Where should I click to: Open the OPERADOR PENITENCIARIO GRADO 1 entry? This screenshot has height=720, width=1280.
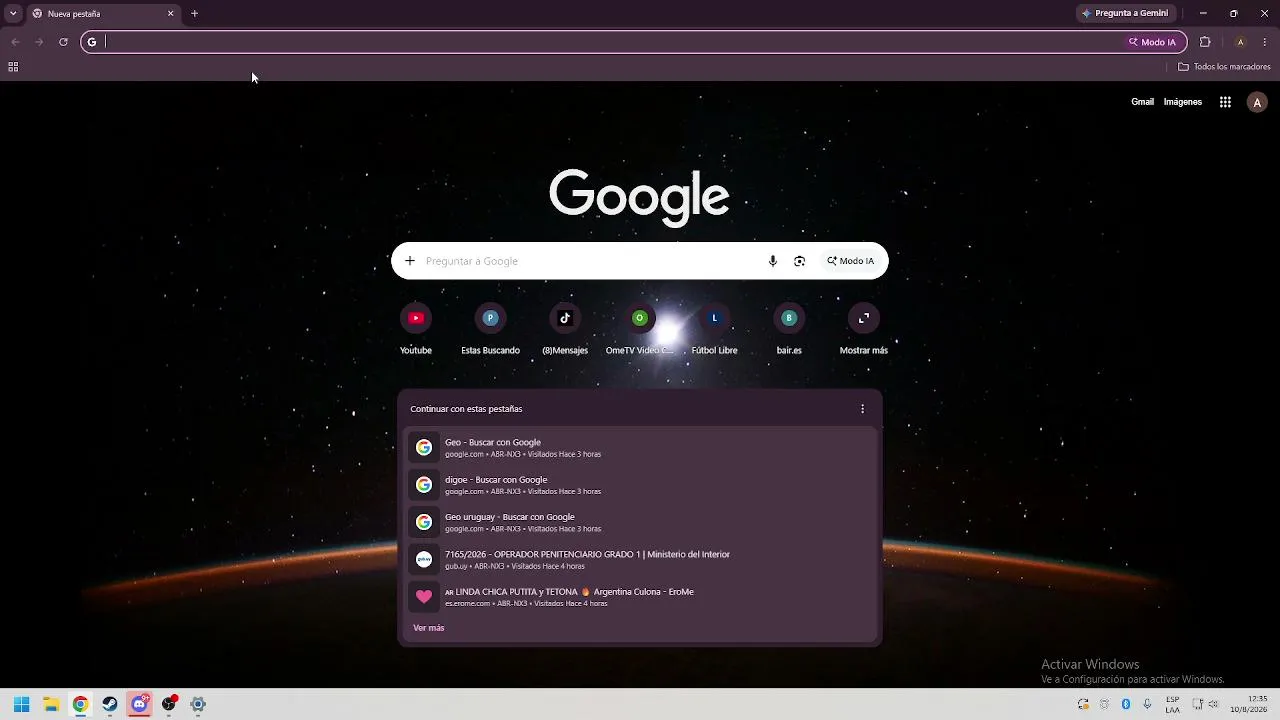click(x=640, y=560)
